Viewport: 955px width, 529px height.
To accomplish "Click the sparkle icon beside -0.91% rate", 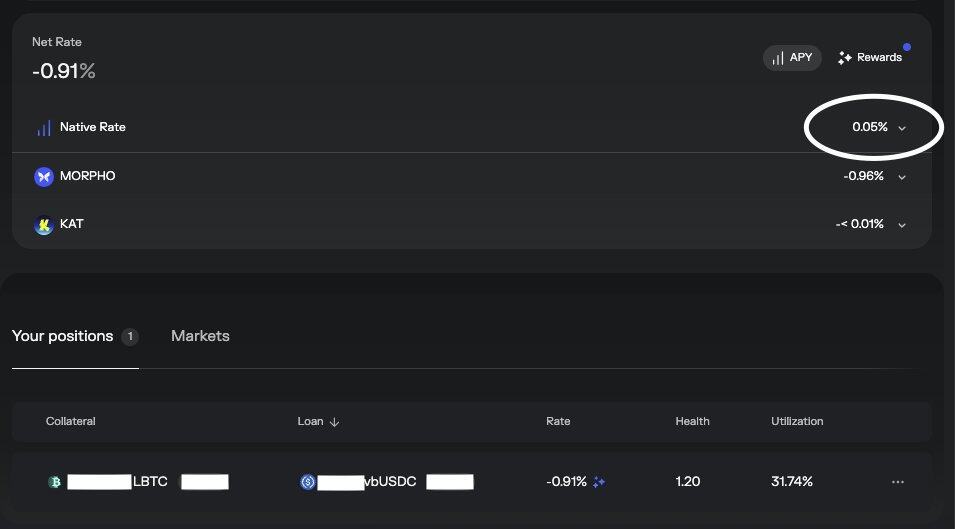I will pos(599,482).
